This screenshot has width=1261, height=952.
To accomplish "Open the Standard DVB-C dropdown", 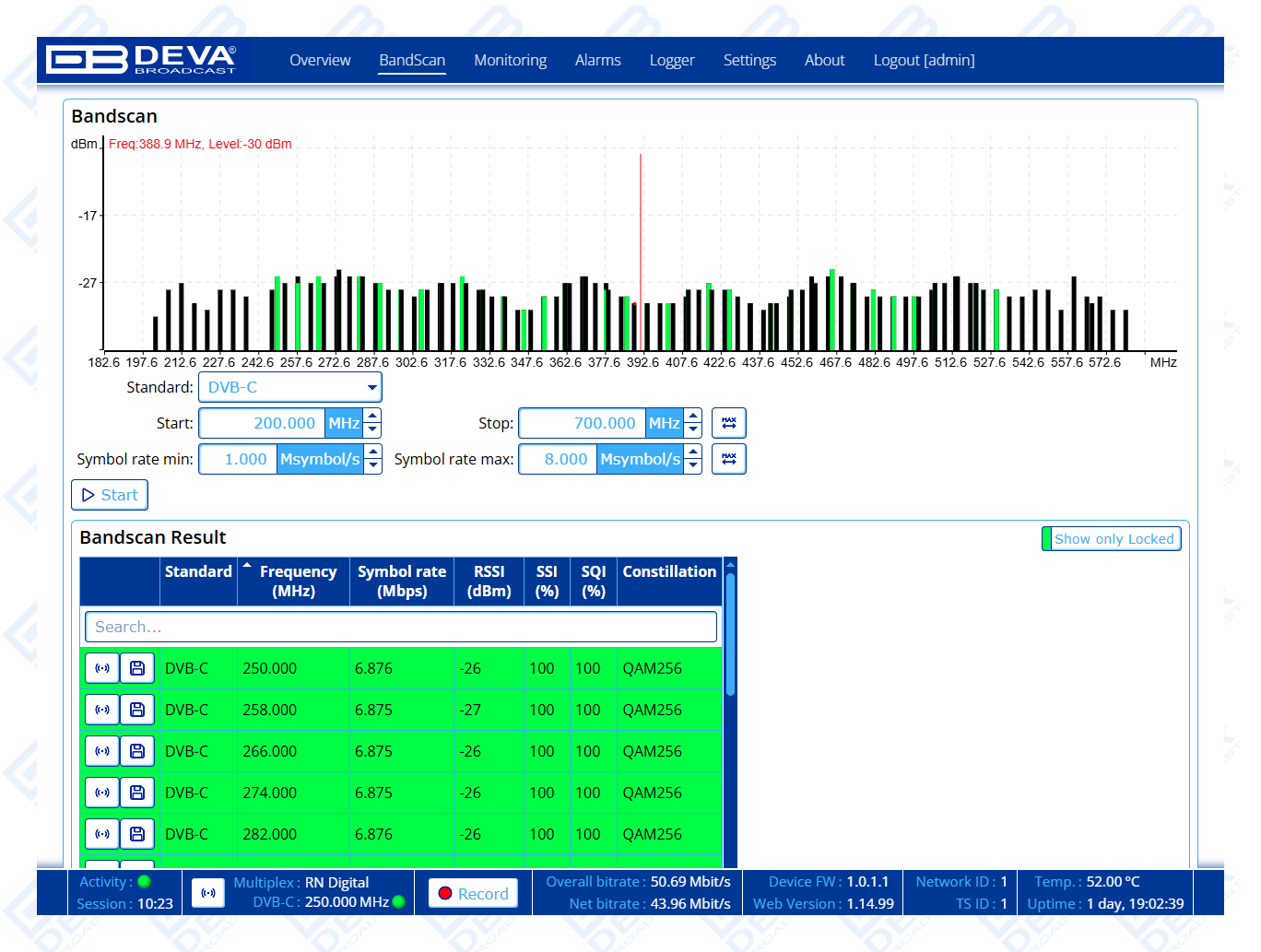I will (289, 387).
